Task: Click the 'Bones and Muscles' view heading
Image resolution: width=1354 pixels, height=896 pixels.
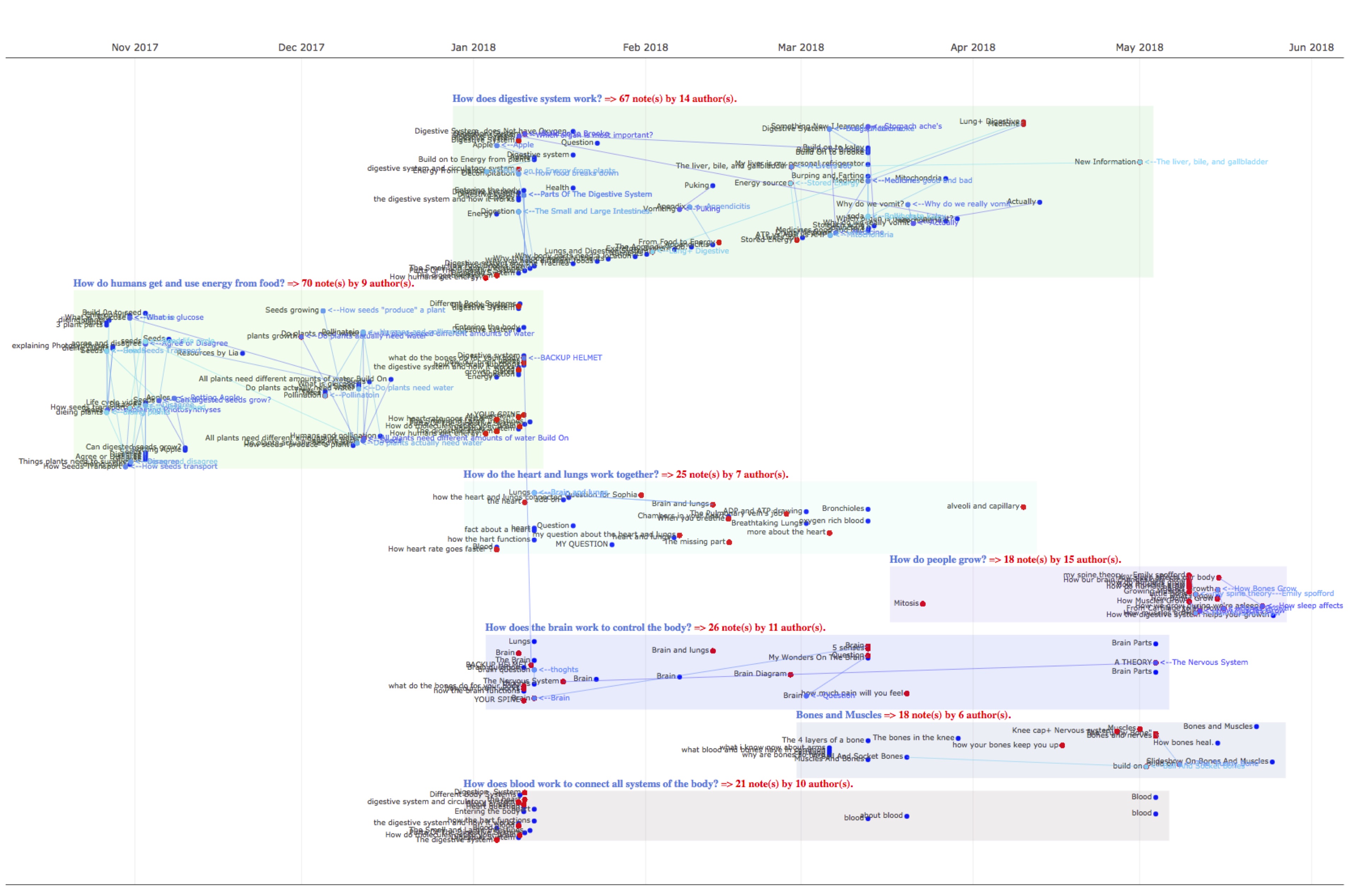Action: pos(838,715)
